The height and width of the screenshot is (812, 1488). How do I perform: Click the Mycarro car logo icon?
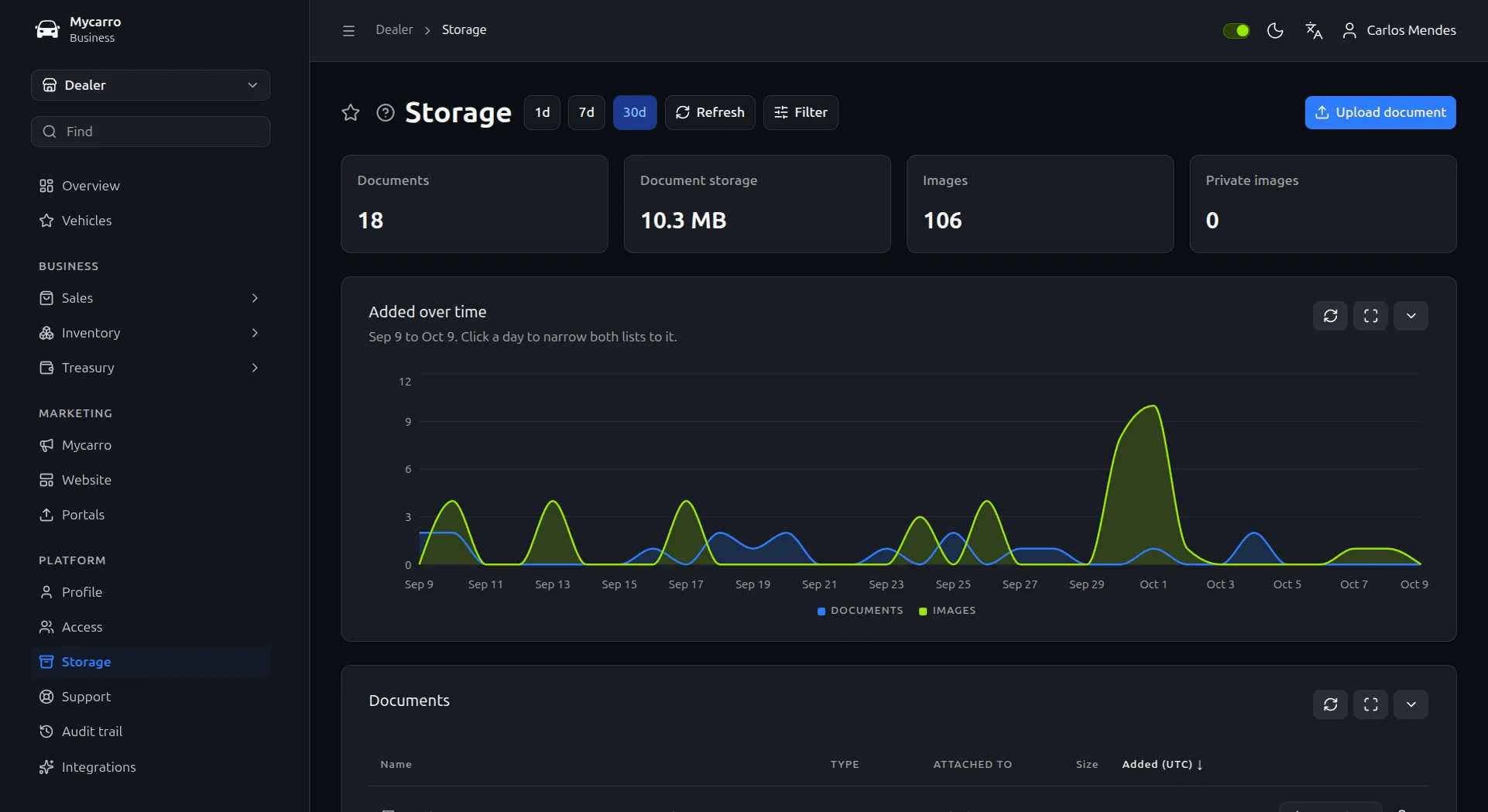point(47,29)
